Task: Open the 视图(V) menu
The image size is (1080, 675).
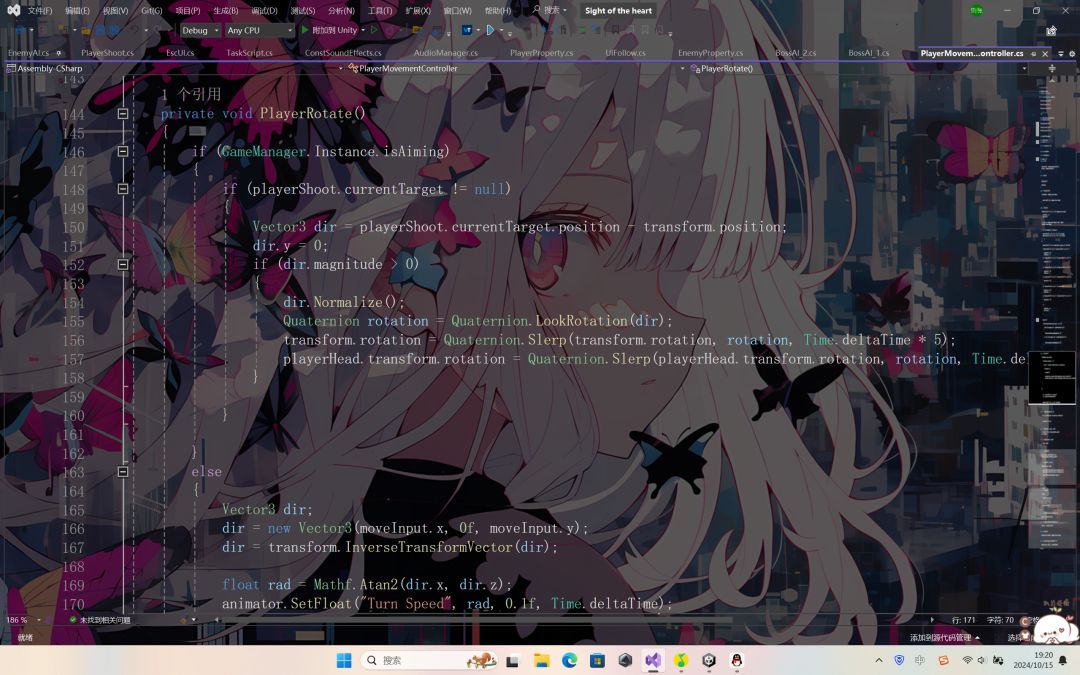Action: click(x=115, y=10)
